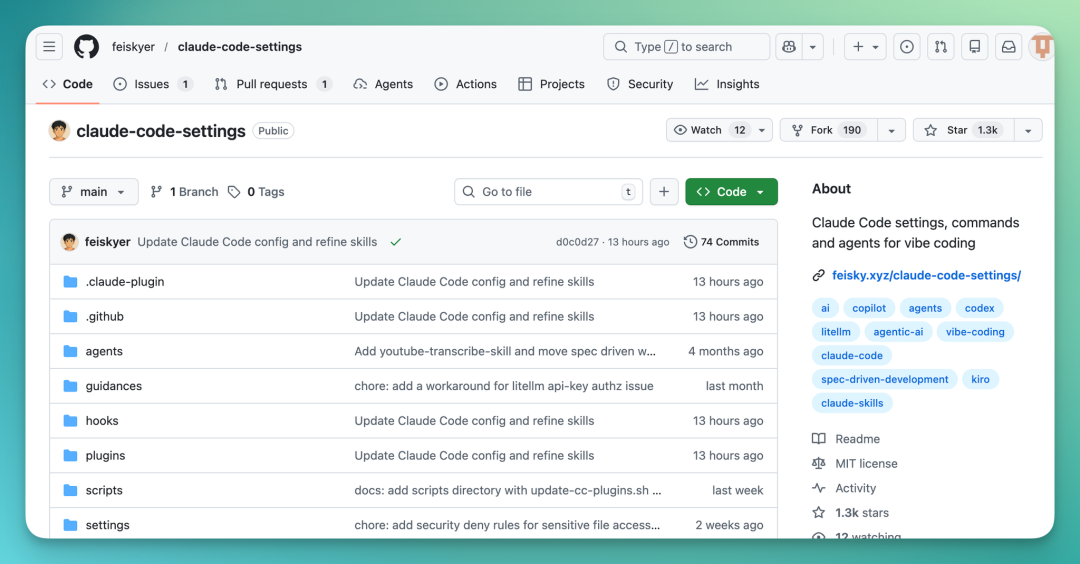Open commit hash d0c0d27
The image size is (1080, 564).
click(577, 242)
